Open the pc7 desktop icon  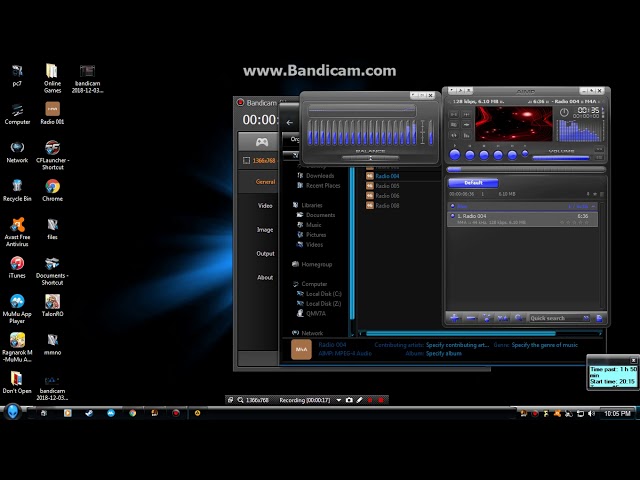pyautogui.click(x=17, y=76)
